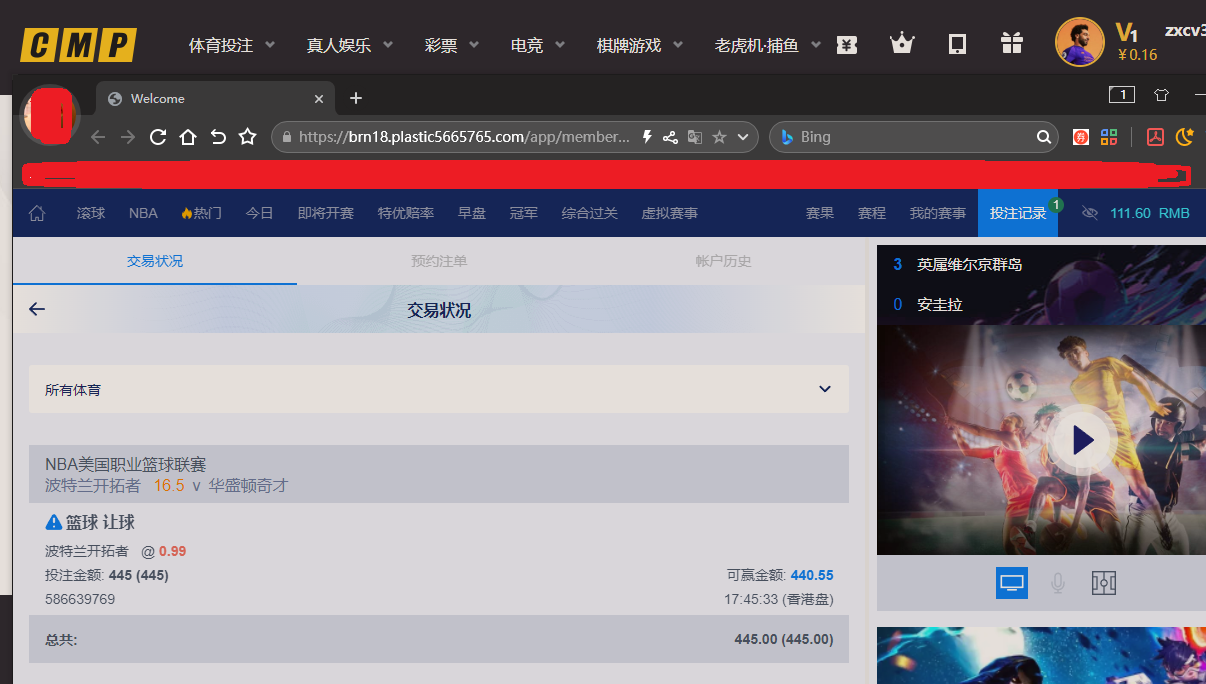
Task: Select the TV live stream view icon
Action: 1011,583
